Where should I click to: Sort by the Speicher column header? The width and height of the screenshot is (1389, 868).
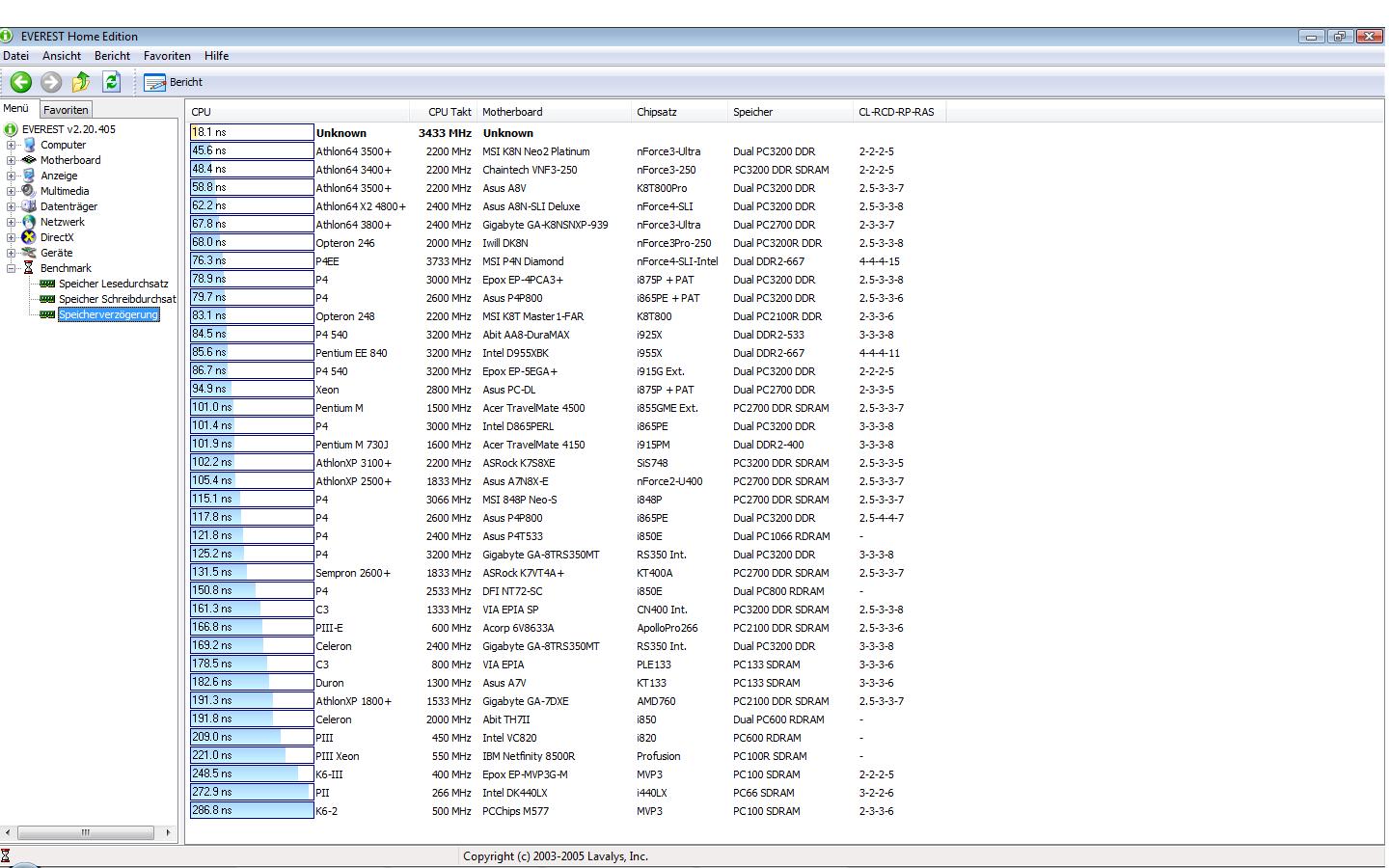coord(790,112)
